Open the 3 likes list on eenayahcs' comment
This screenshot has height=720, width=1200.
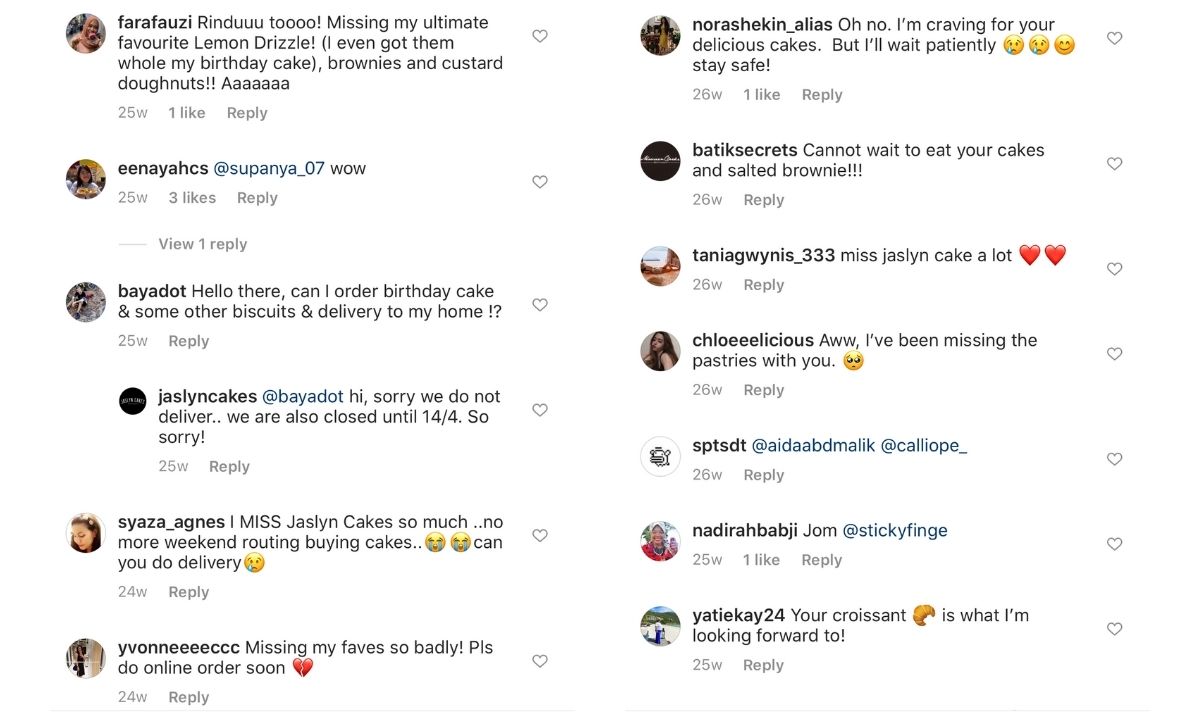click(x=192, y=197)
